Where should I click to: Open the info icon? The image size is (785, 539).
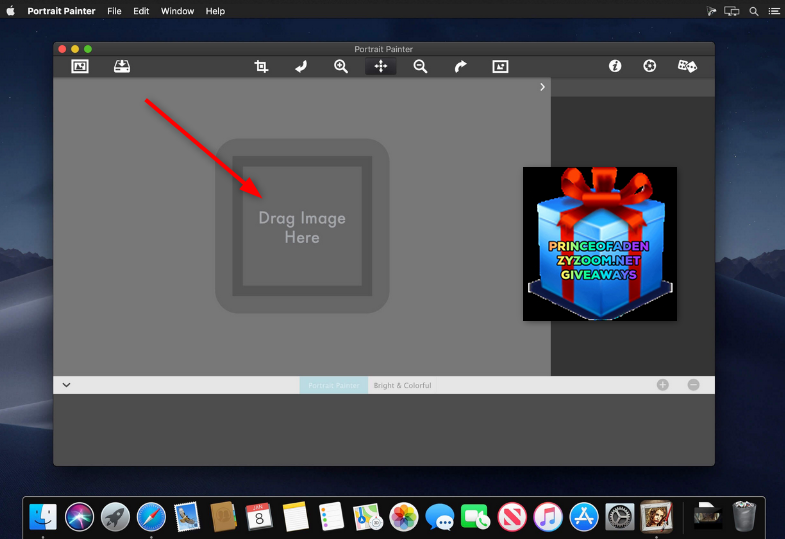coord(615,66)
